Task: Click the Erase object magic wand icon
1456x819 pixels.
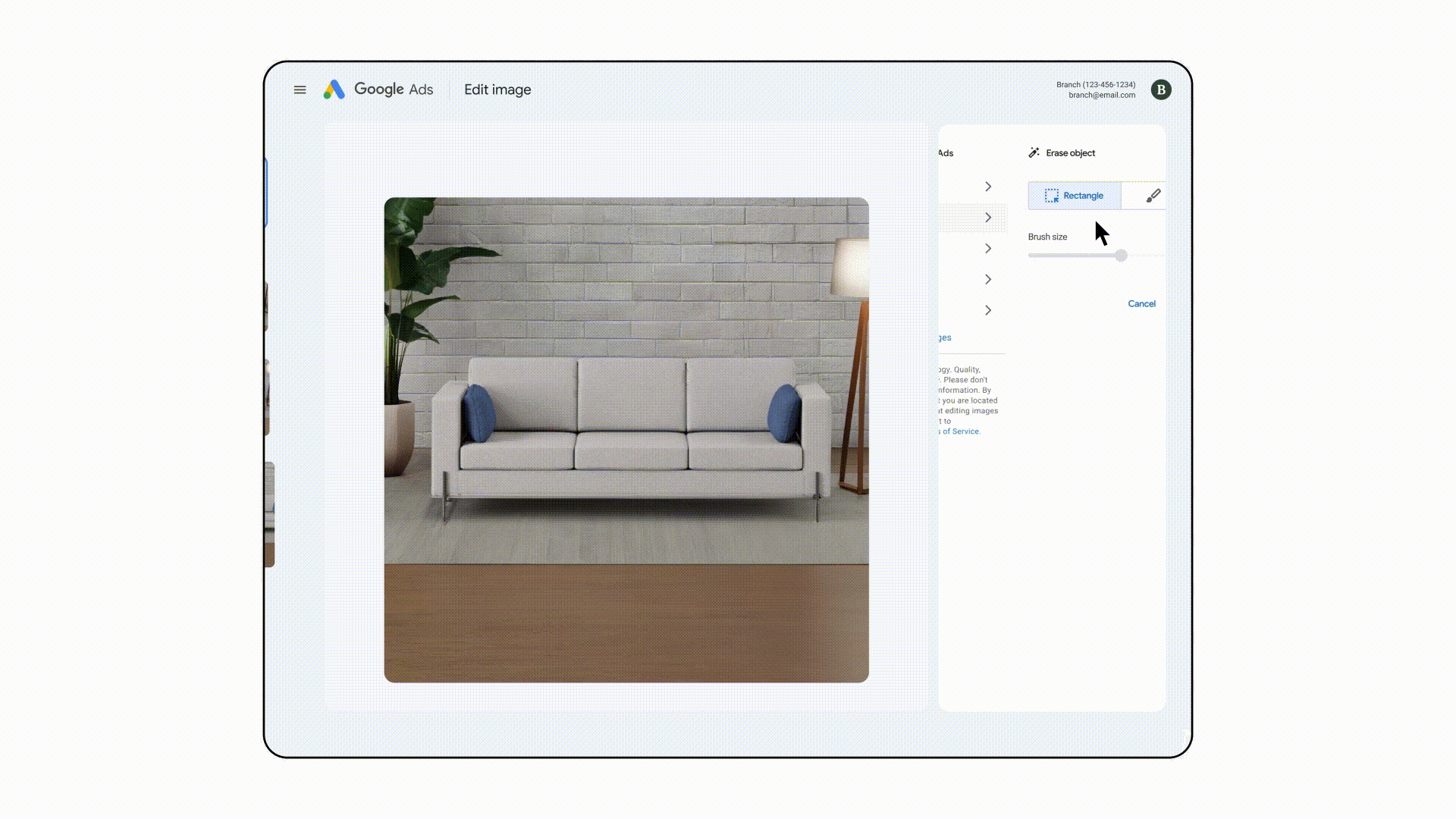Action: pyautogui.click(x=1034, y=153)
